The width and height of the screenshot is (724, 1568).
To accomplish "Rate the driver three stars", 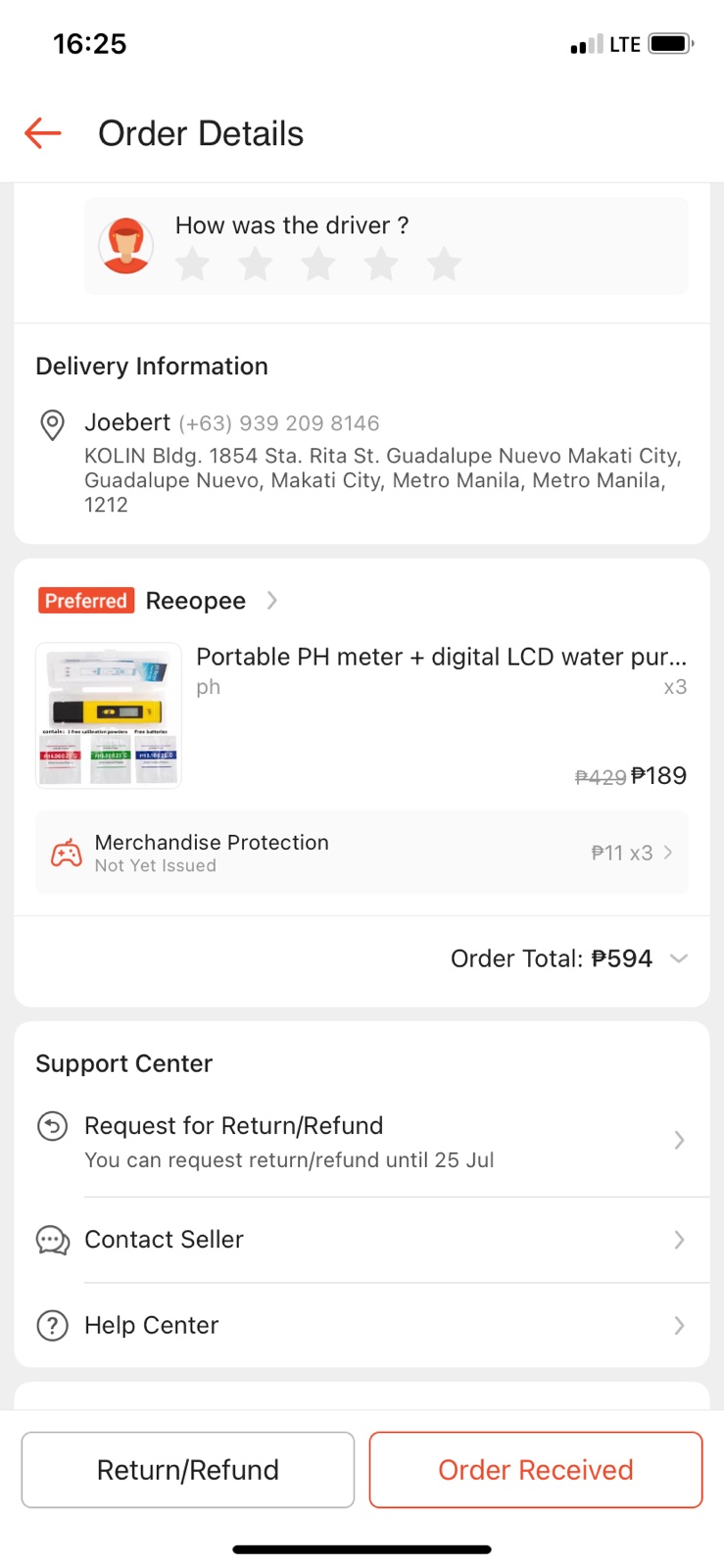I will [x=318, y=264].
